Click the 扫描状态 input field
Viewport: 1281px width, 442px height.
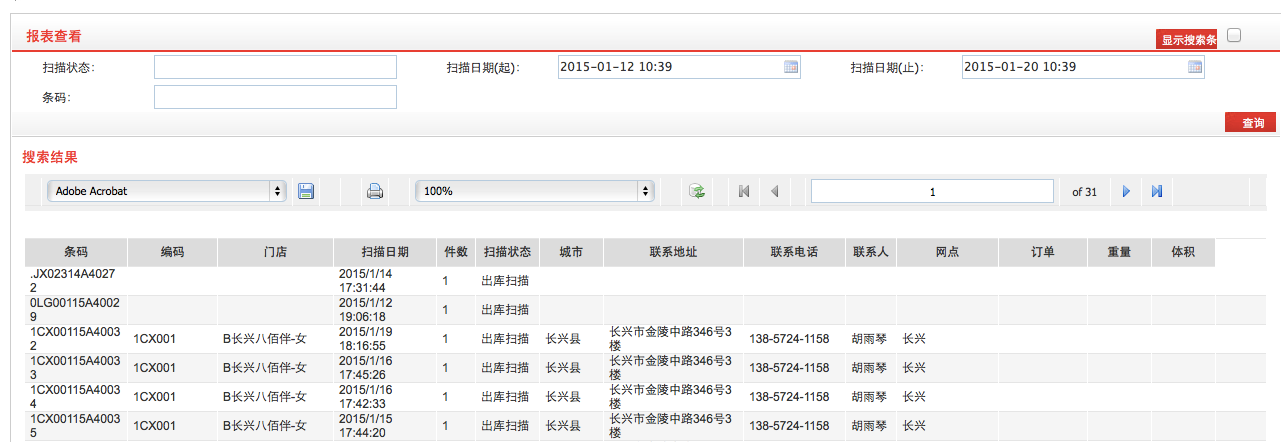pyautogui.click(x=275, y=67)
